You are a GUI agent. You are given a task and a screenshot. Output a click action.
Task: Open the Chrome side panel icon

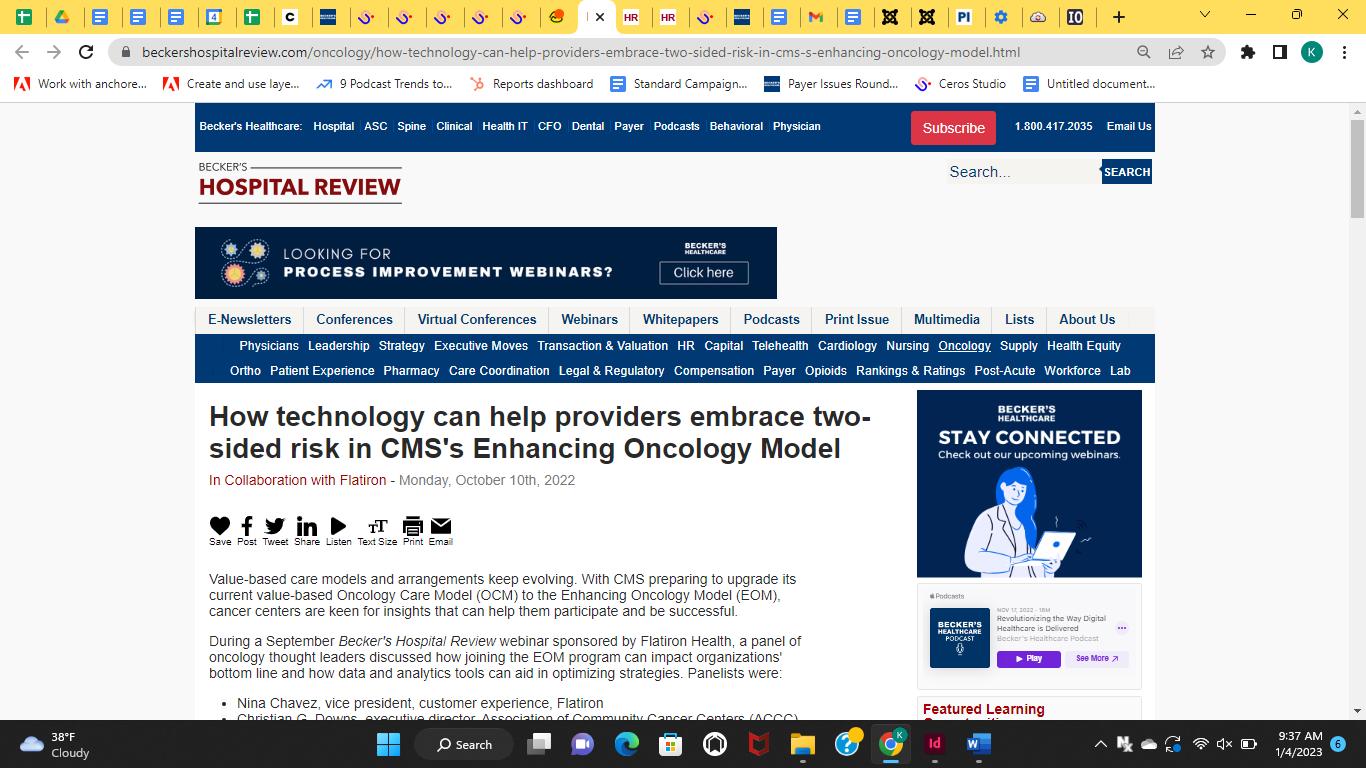(x=1280, y=52)
